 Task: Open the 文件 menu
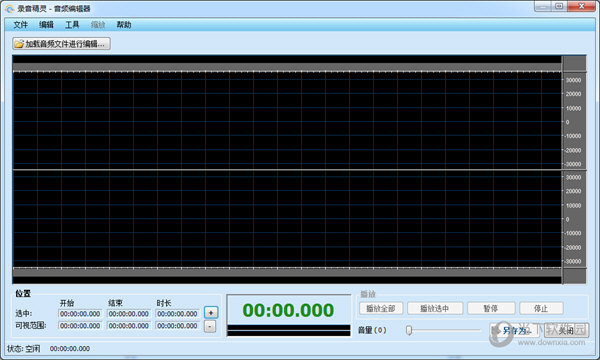point(20,25)
